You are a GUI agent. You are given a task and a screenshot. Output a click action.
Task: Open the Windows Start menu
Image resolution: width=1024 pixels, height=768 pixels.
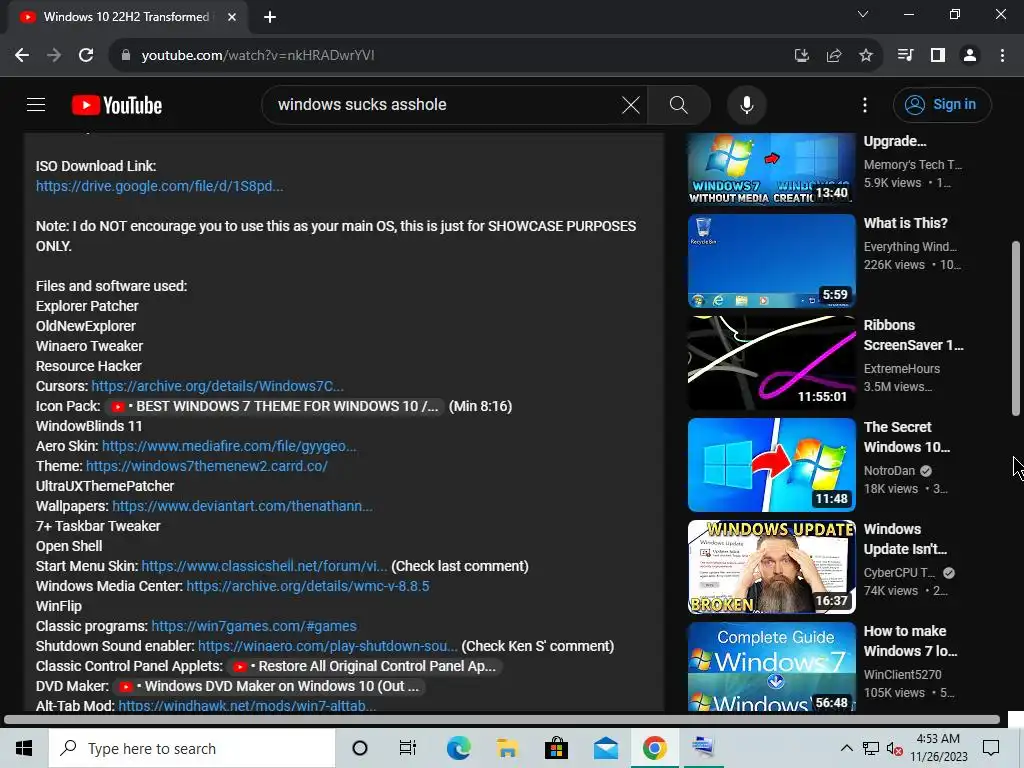pyautogui.click(x=24, y=748)
